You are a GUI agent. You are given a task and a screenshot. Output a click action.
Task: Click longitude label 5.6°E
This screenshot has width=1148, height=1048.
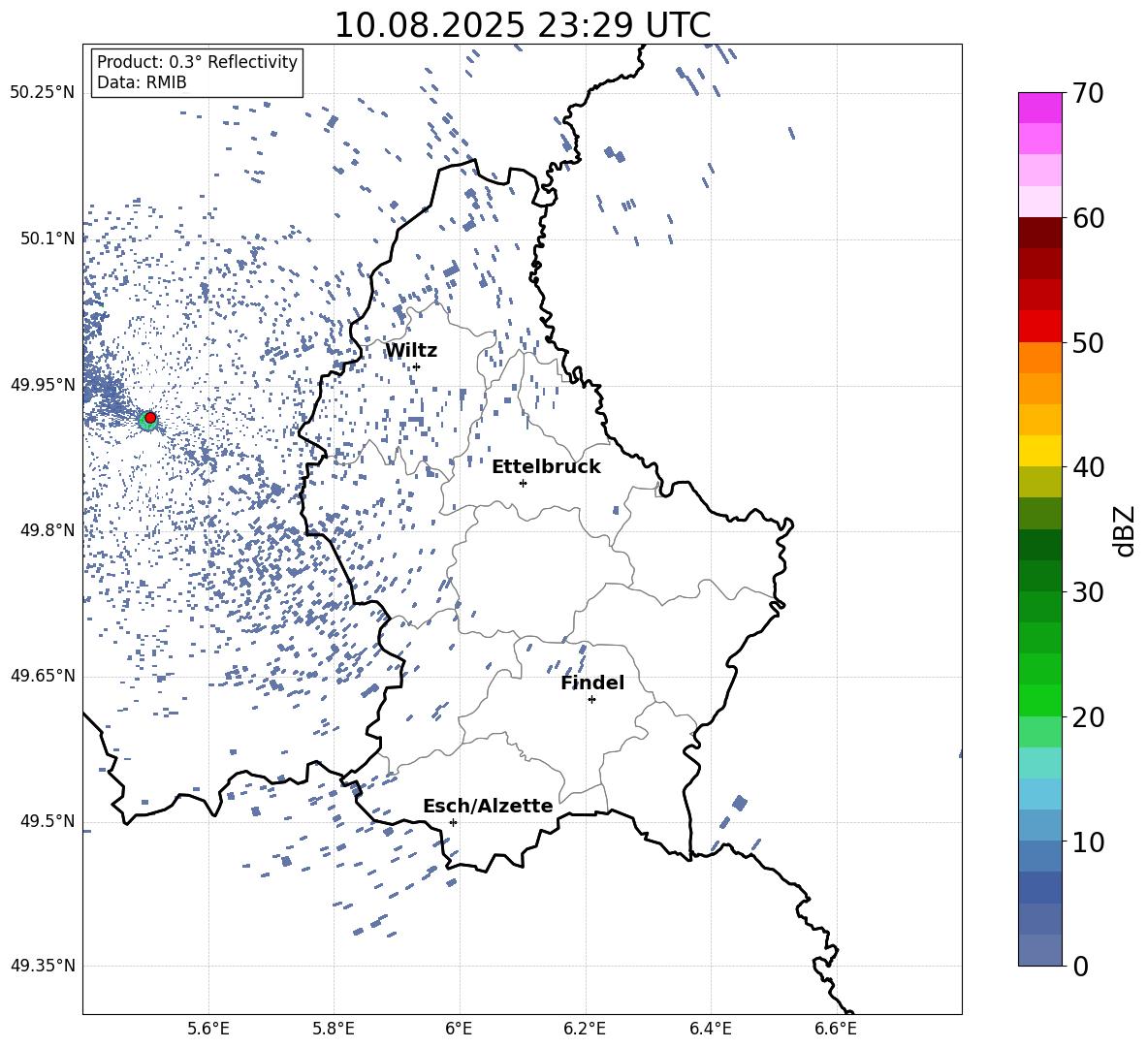pos(208,1029)
